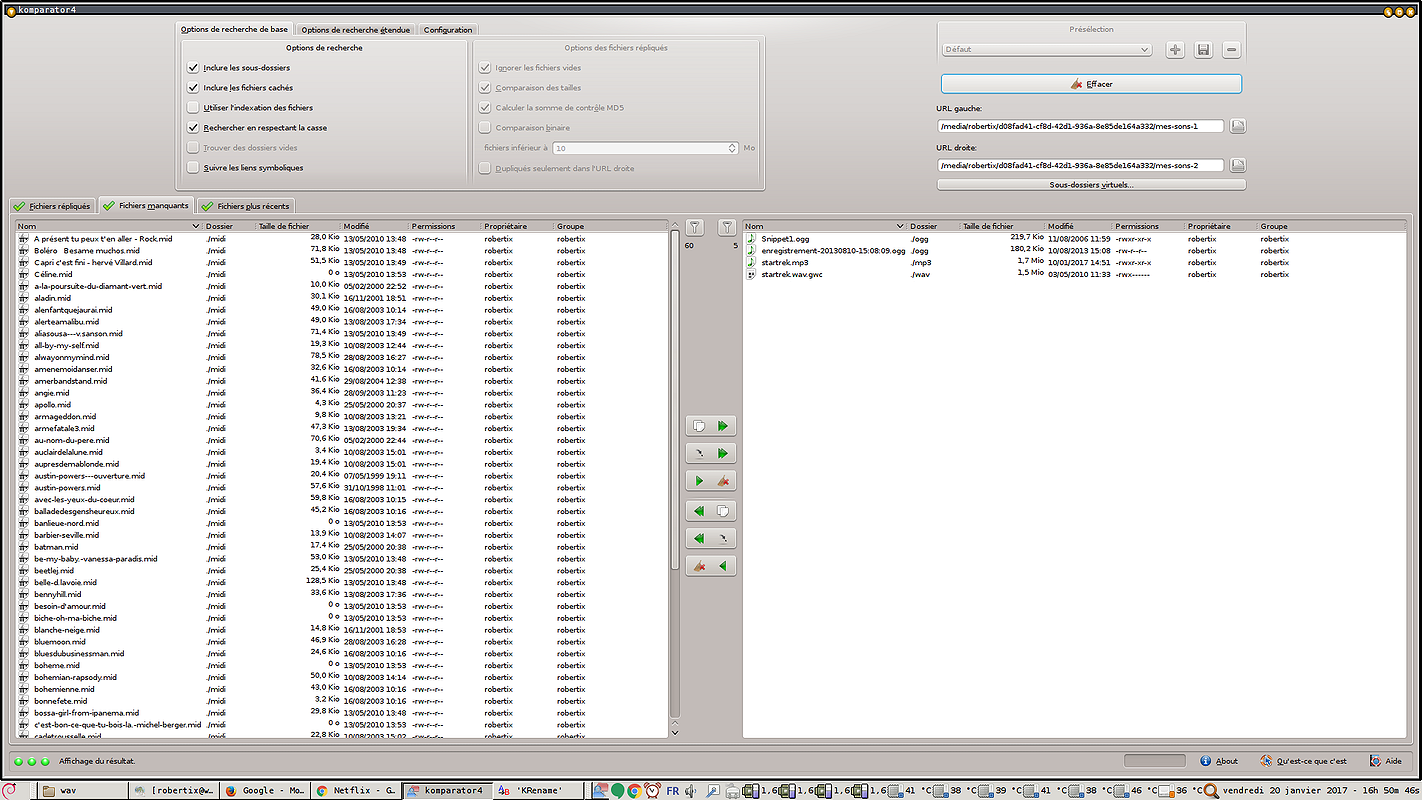Open the About dialog
Viewport: 1422px width, 800px height.
click(1219, 761)
